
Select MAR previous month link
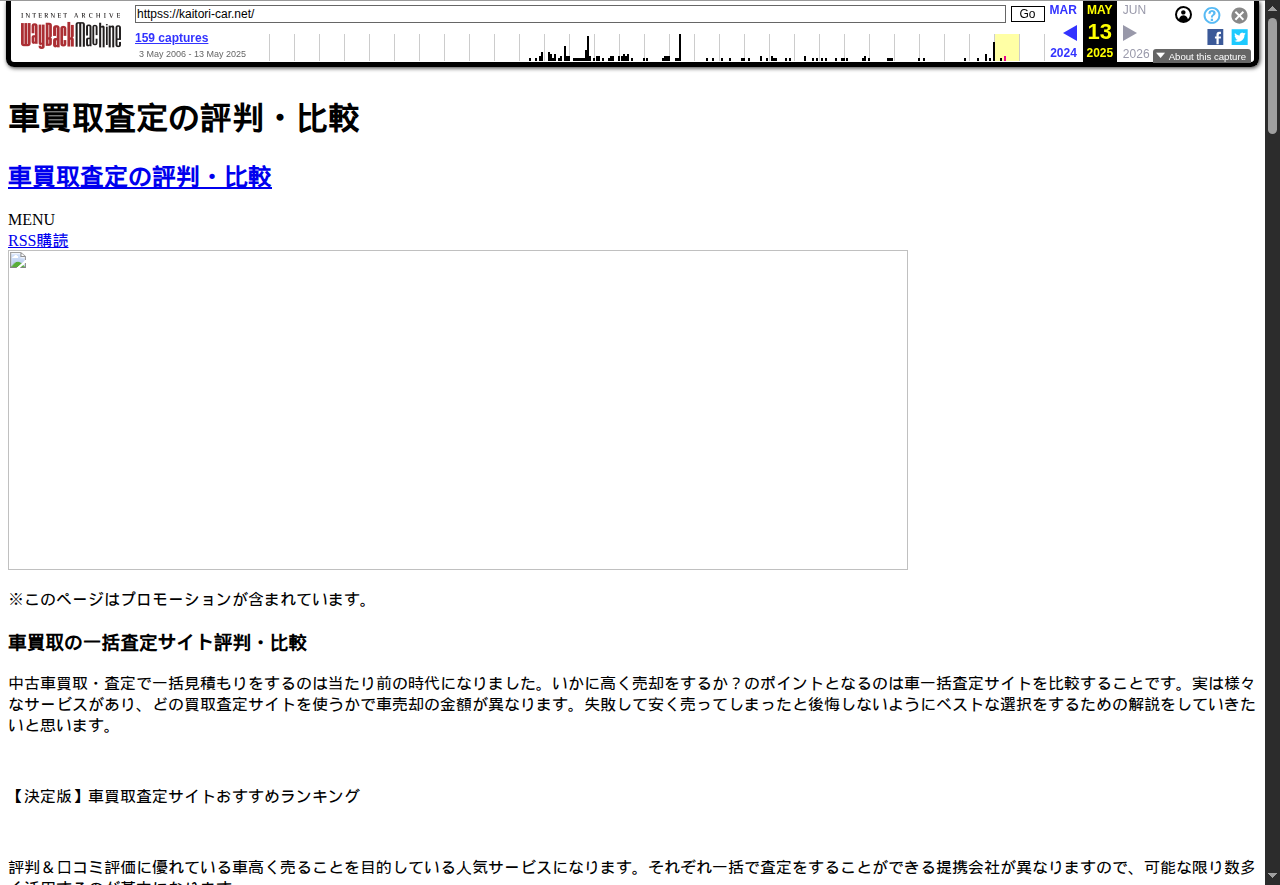click(x=1063, y=10)
